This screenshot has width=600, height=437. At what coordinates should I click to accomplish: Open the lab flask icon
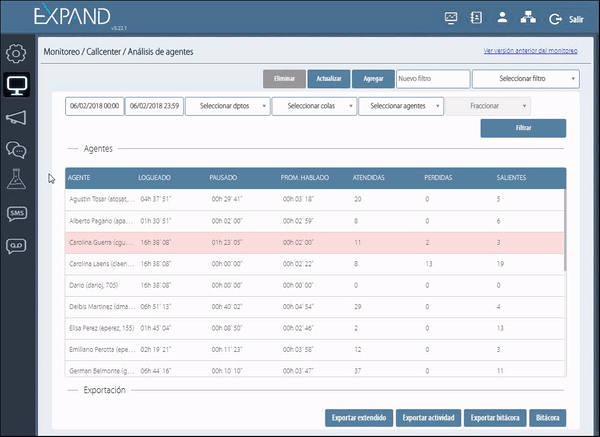16,179
